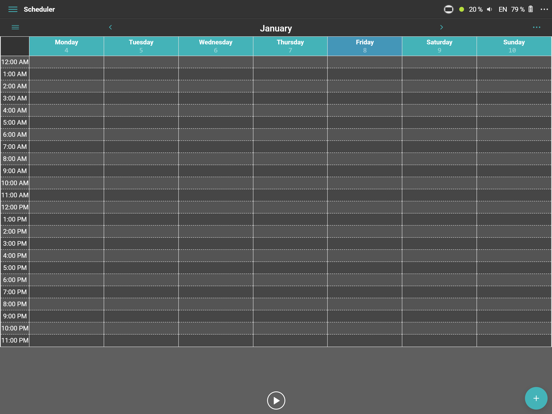This screenshot has width=552, height=414.
Task: Click the EN language indicator
Action: (503, 10)
